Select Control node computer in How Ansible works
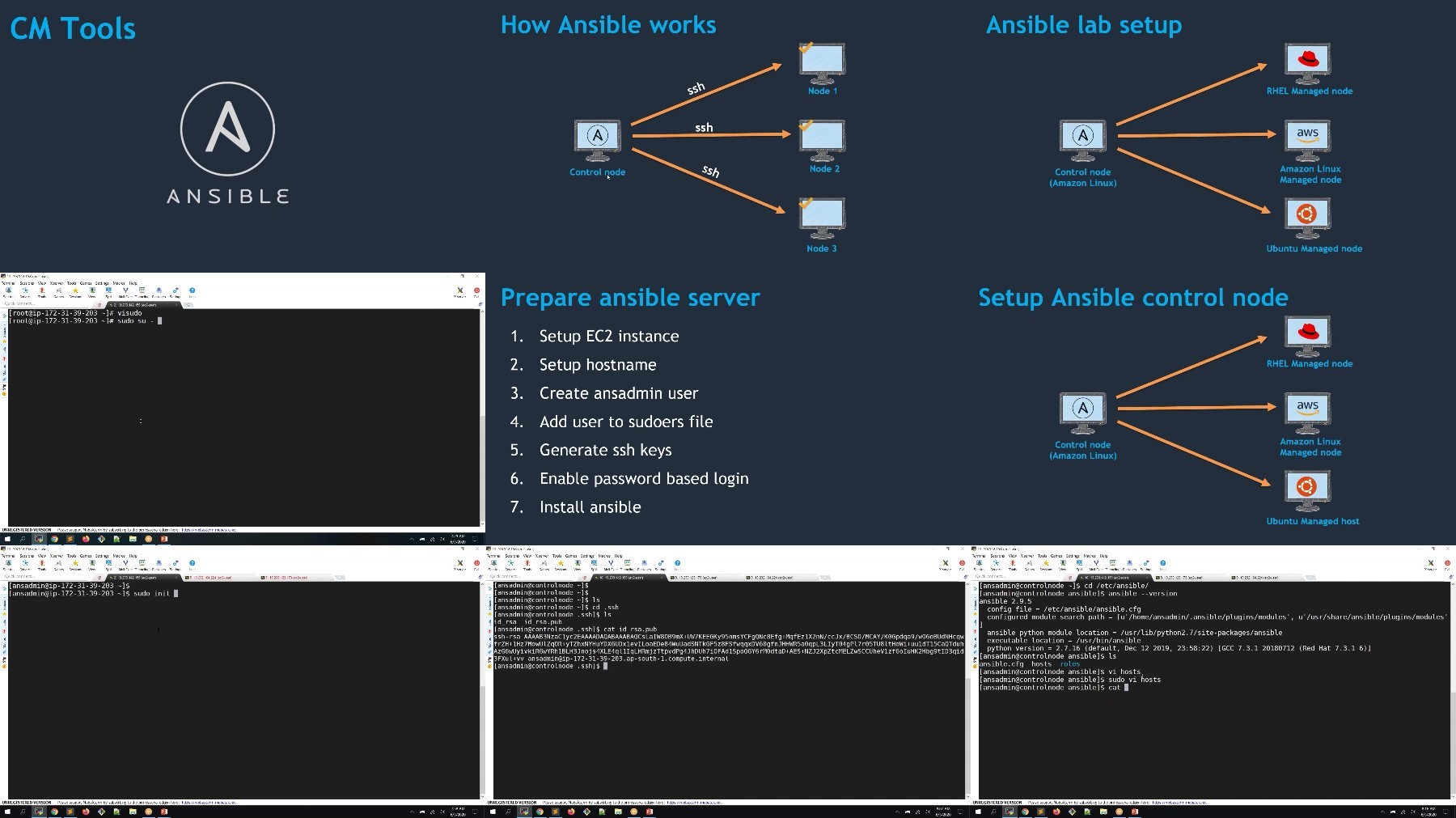 (598, 141)
